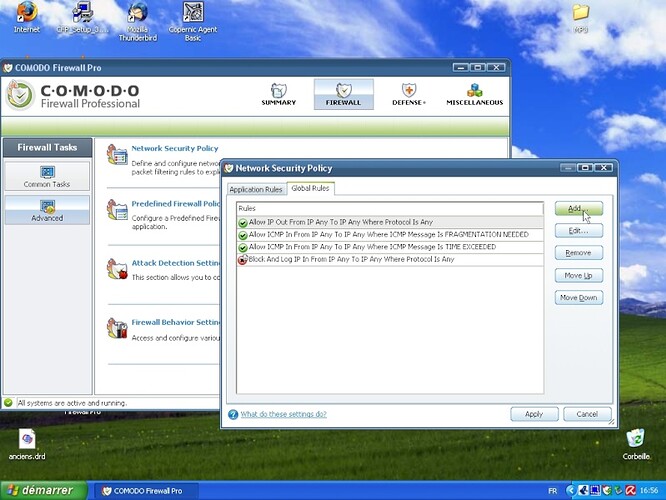Open the Attack Detection Settings link
666x500 pixels.
pos(176,263)
